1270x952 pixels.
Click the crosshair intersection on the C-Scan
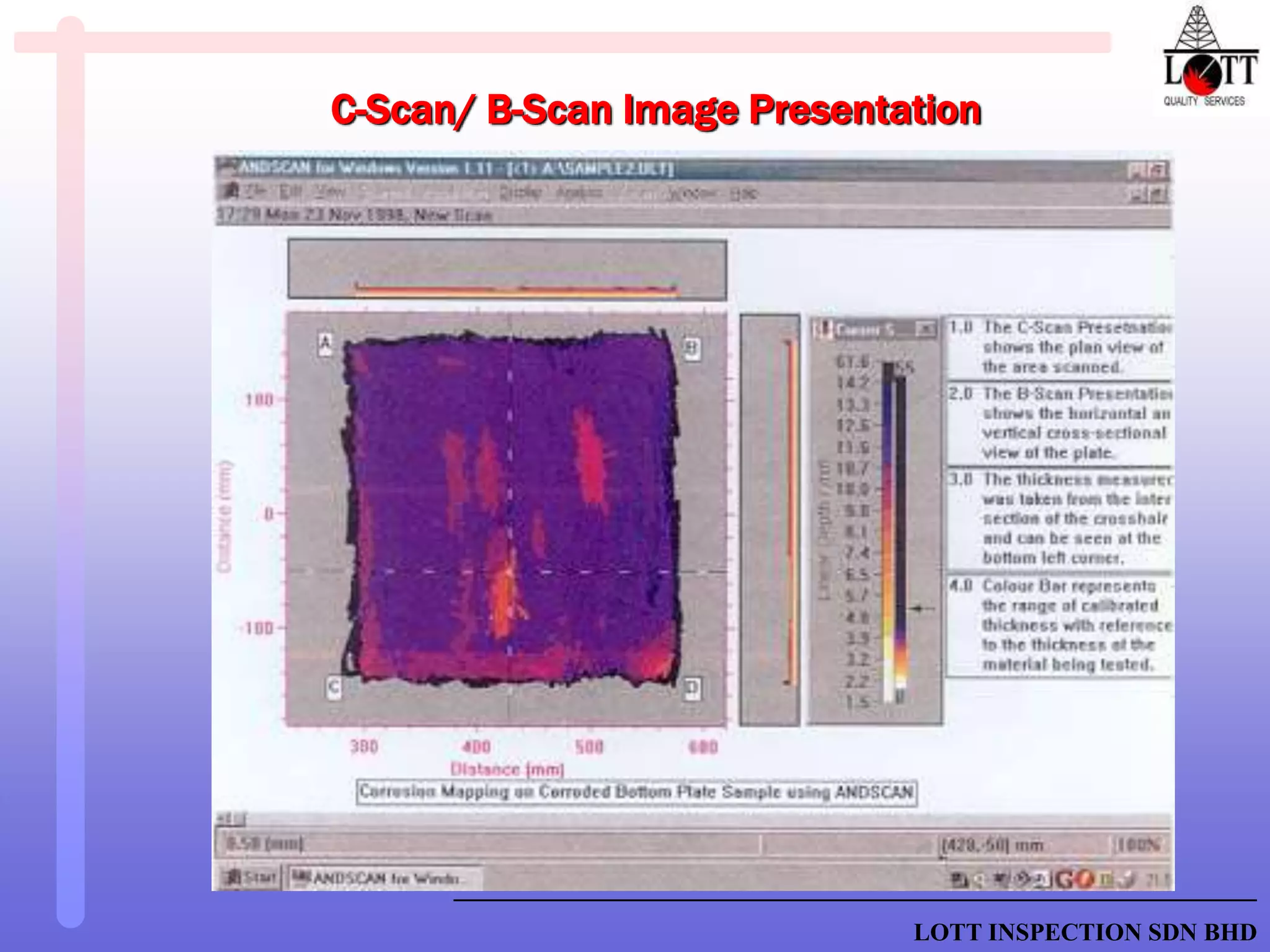pos(510,571)
